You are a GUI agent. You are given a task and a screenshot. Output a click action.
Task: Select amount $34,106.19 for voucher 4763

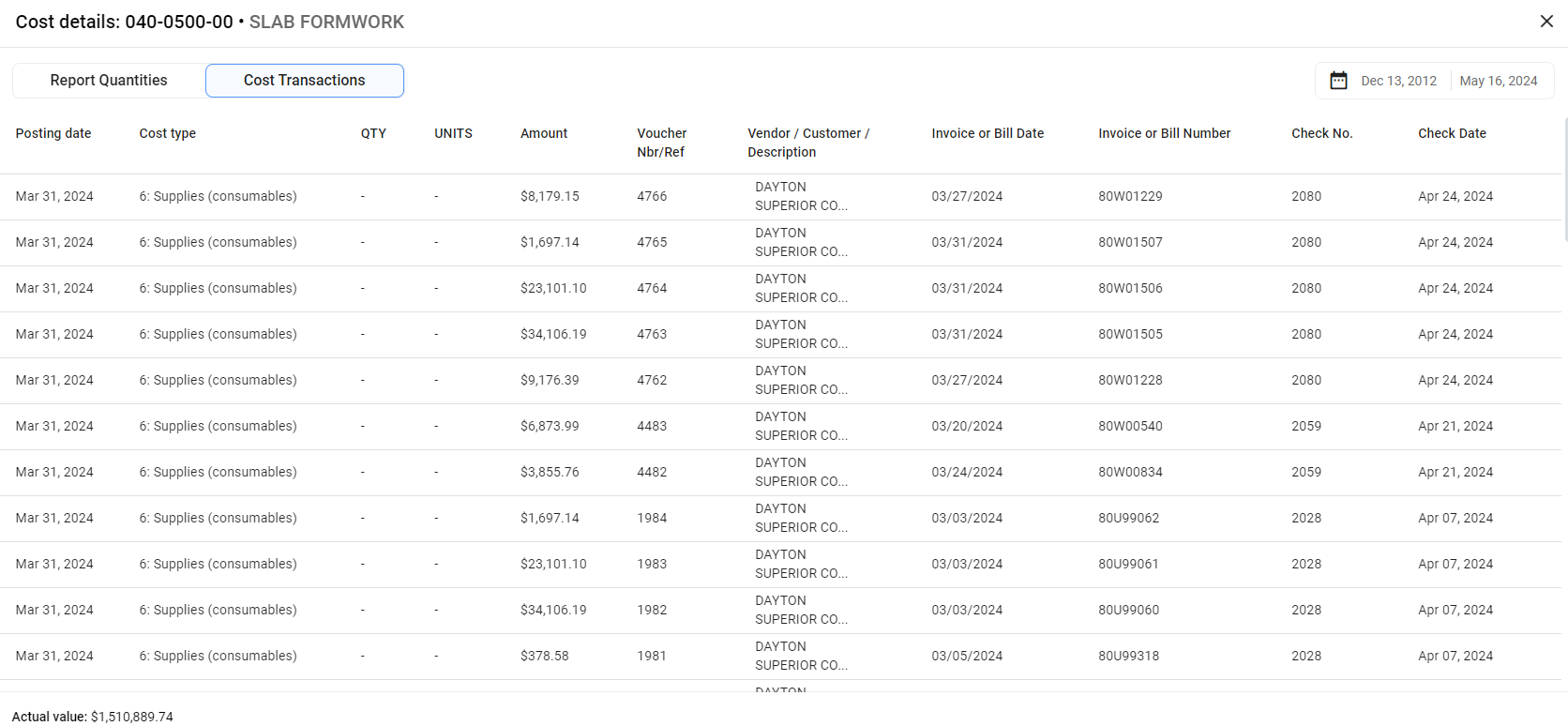553,334
